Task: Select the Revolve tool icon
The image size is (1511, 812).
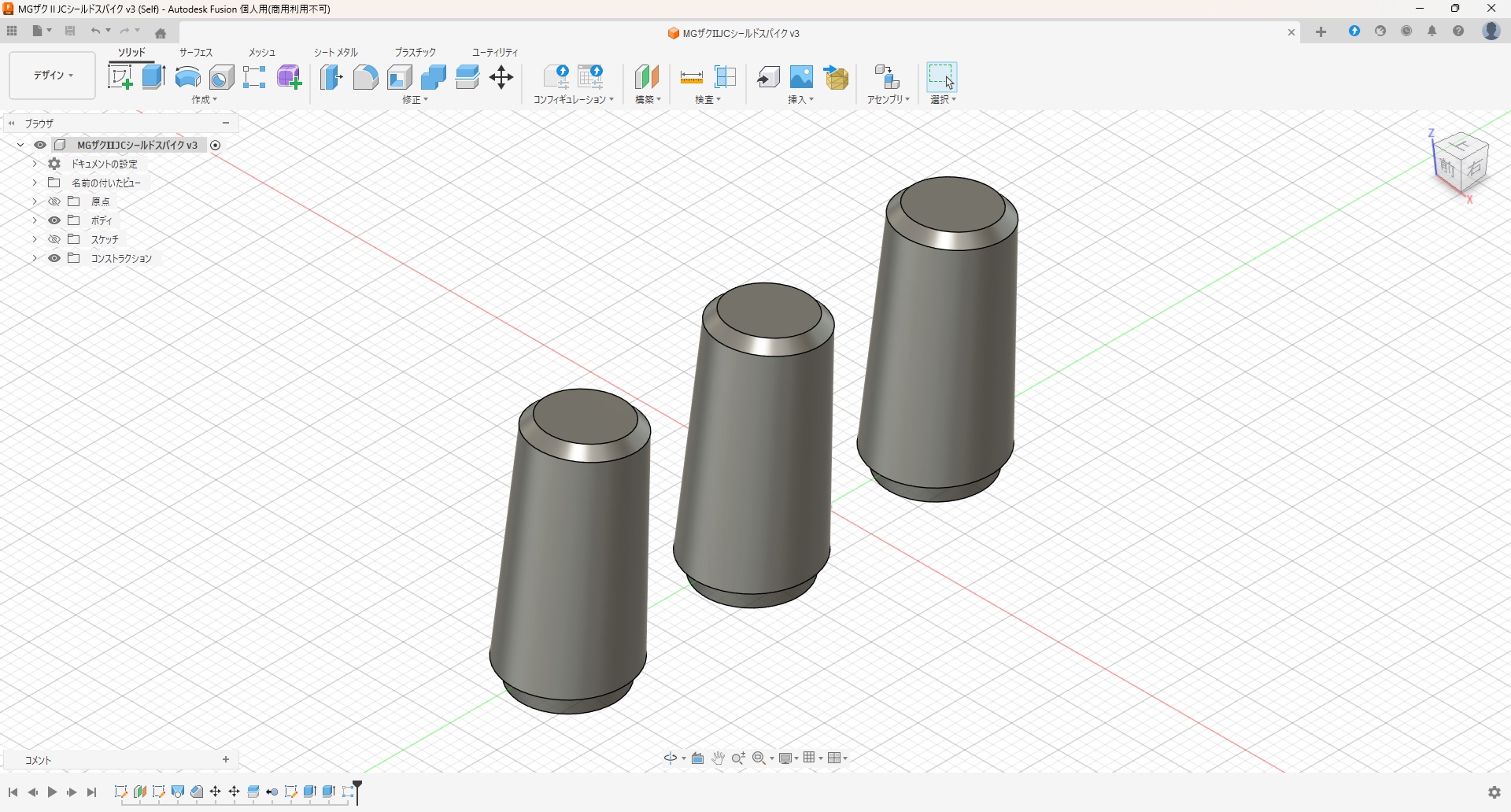Action: (187, 77)
